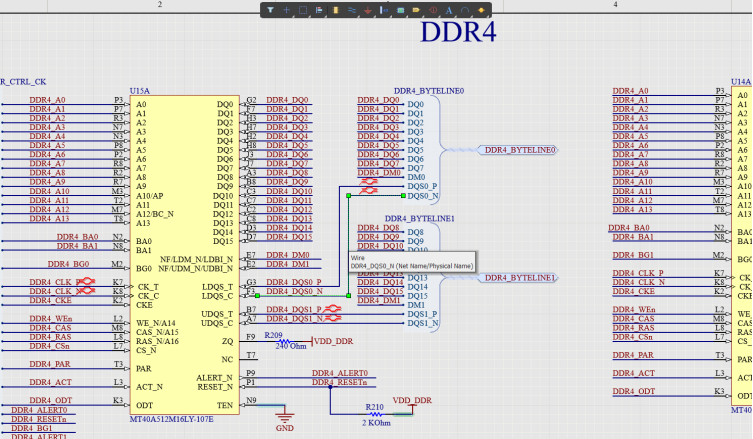The height and width of the screenshot is (439, 753).
Task: Select the Place Wire tool
Action: click(x=353, y=10)
